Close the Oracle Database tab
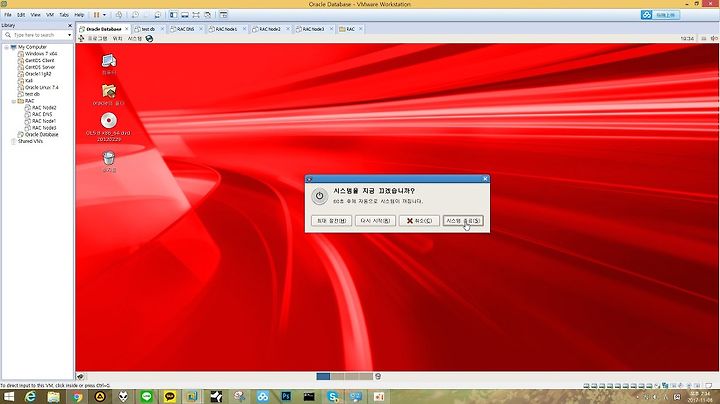The height and width of the screenshot is (404, 720). 127,29
